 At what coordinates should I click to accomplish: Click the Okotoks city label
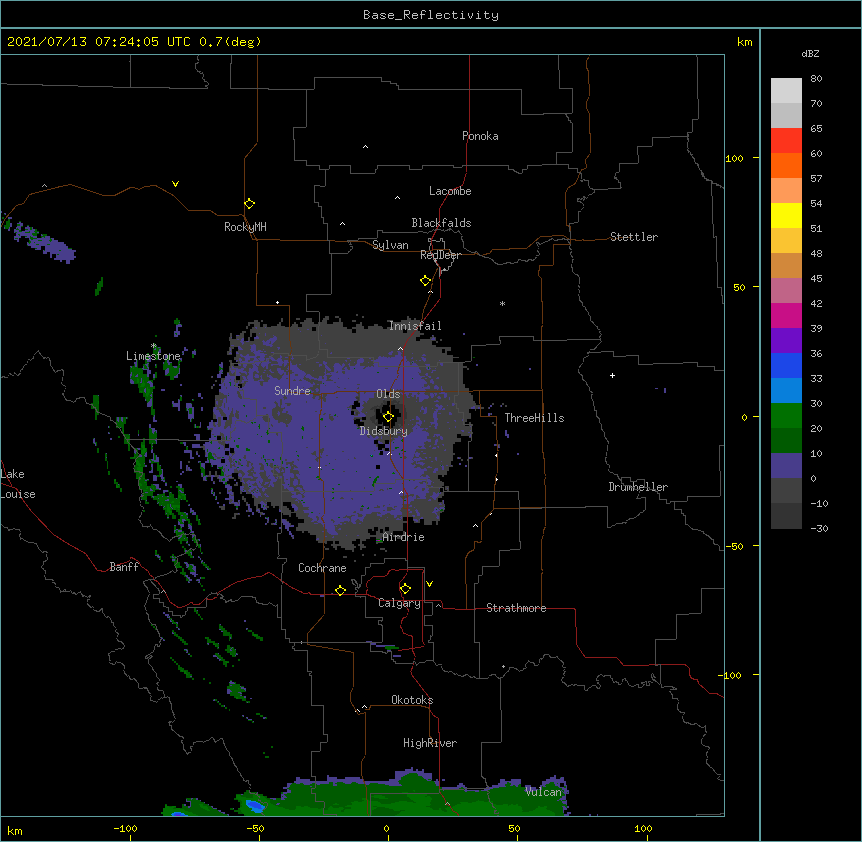[x=412, y=700]
